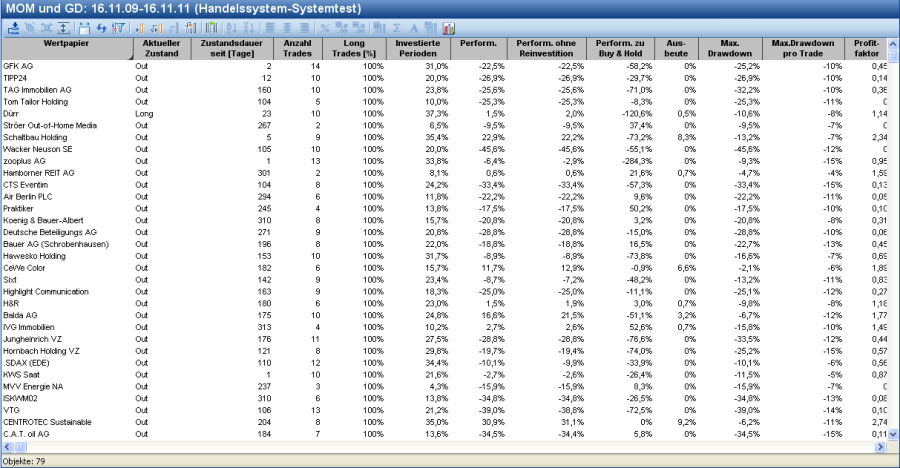
Task: Open the bar chart icon
Action: [449, 27]
